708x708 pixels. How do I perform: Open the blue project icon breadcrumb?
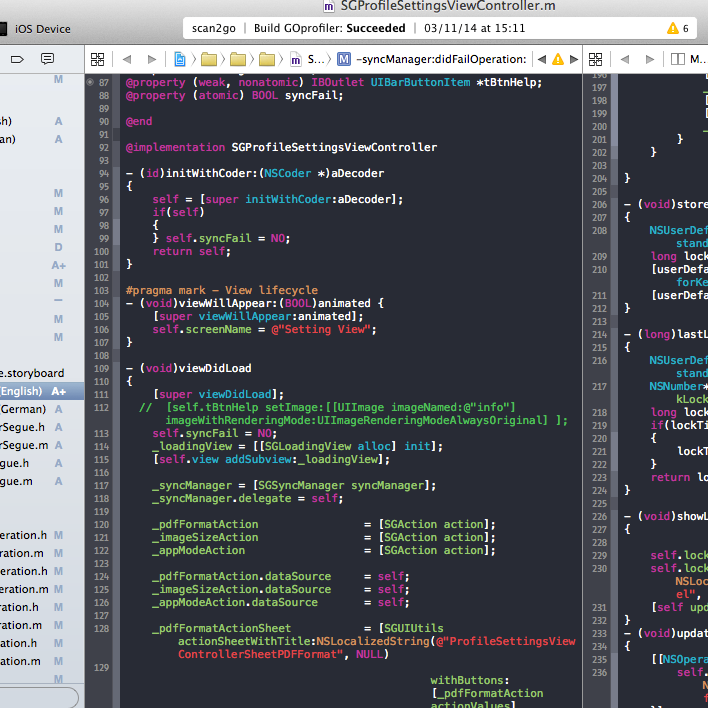pyautogui.click(x=180, y=59)
